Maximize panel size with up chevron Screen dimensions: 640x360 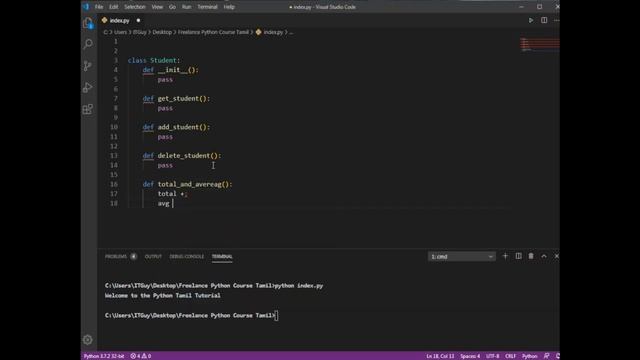tap(544, 256)
